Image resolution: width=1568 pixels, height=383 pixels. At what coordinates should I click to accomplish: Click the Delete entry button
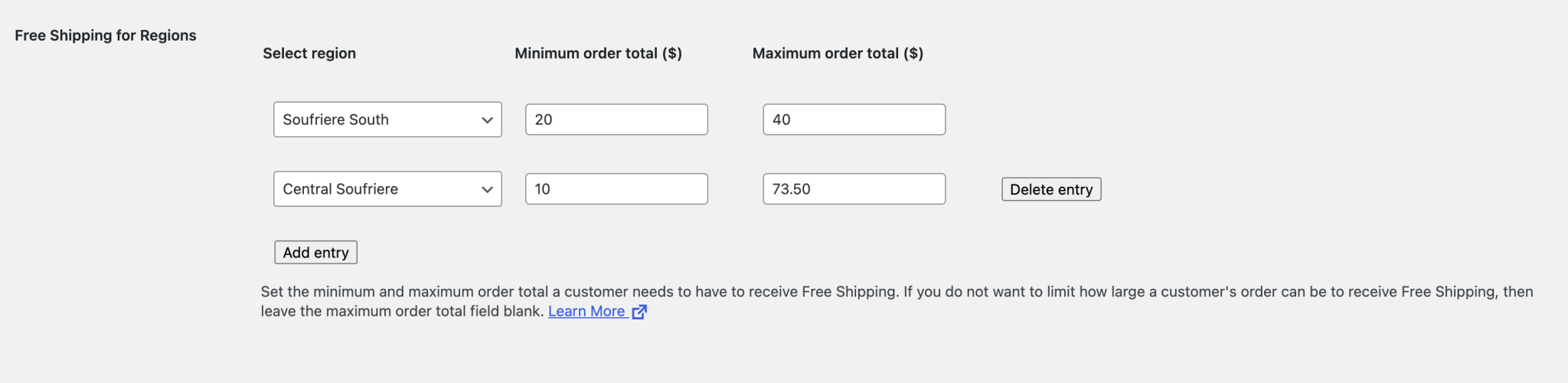coord(1051,189)
